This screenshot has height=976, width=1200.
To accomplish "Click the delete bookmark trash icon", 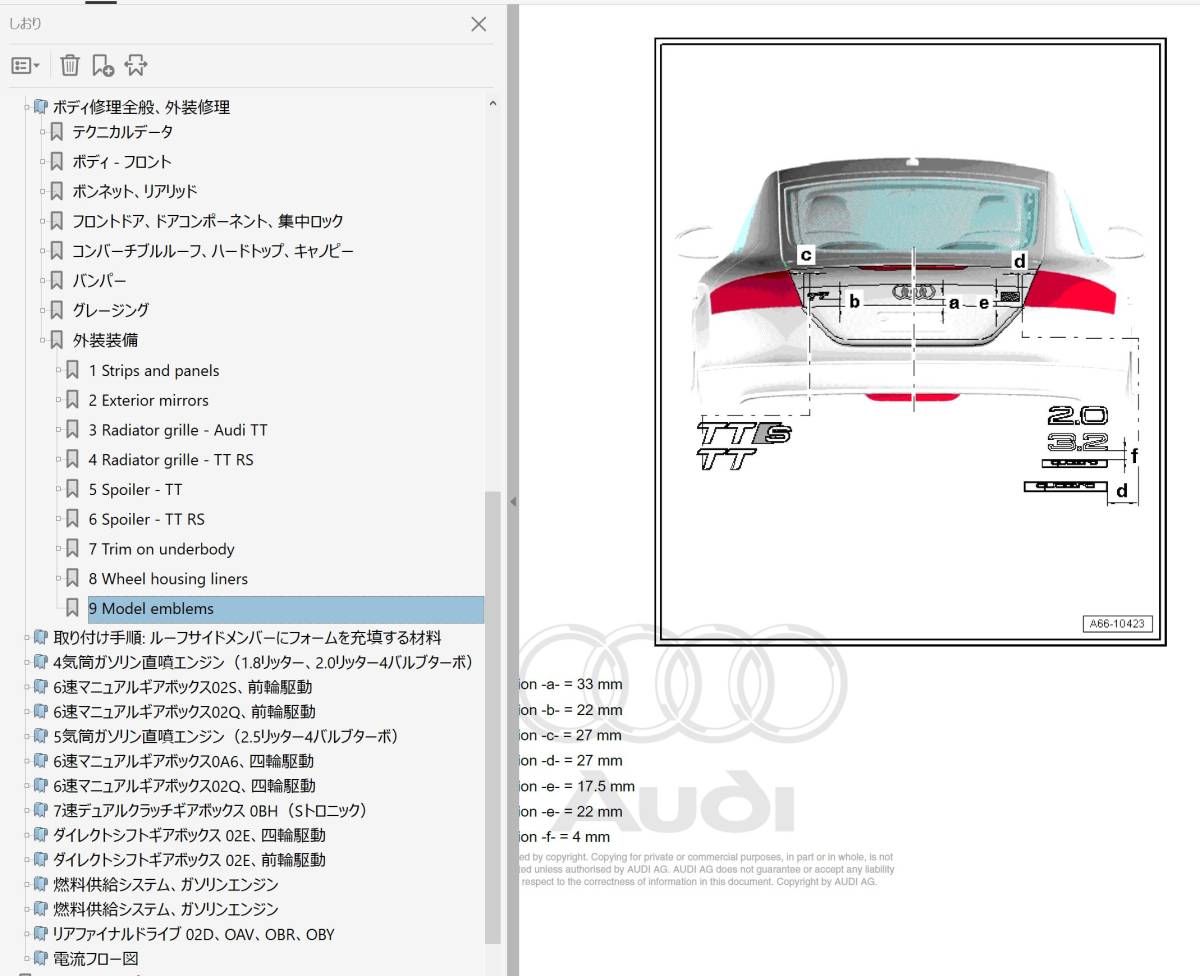I will [x=70, y=66].
